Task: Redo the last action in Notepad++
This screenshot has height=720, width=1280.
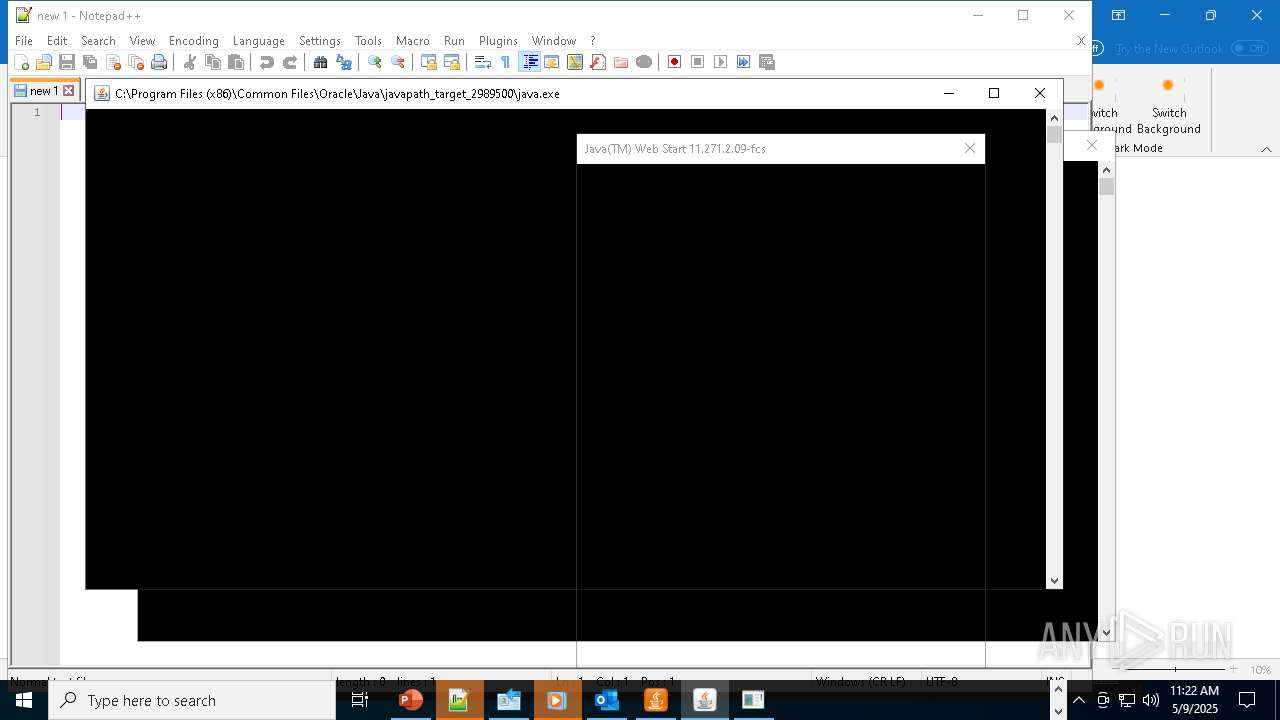Action: 290,62
